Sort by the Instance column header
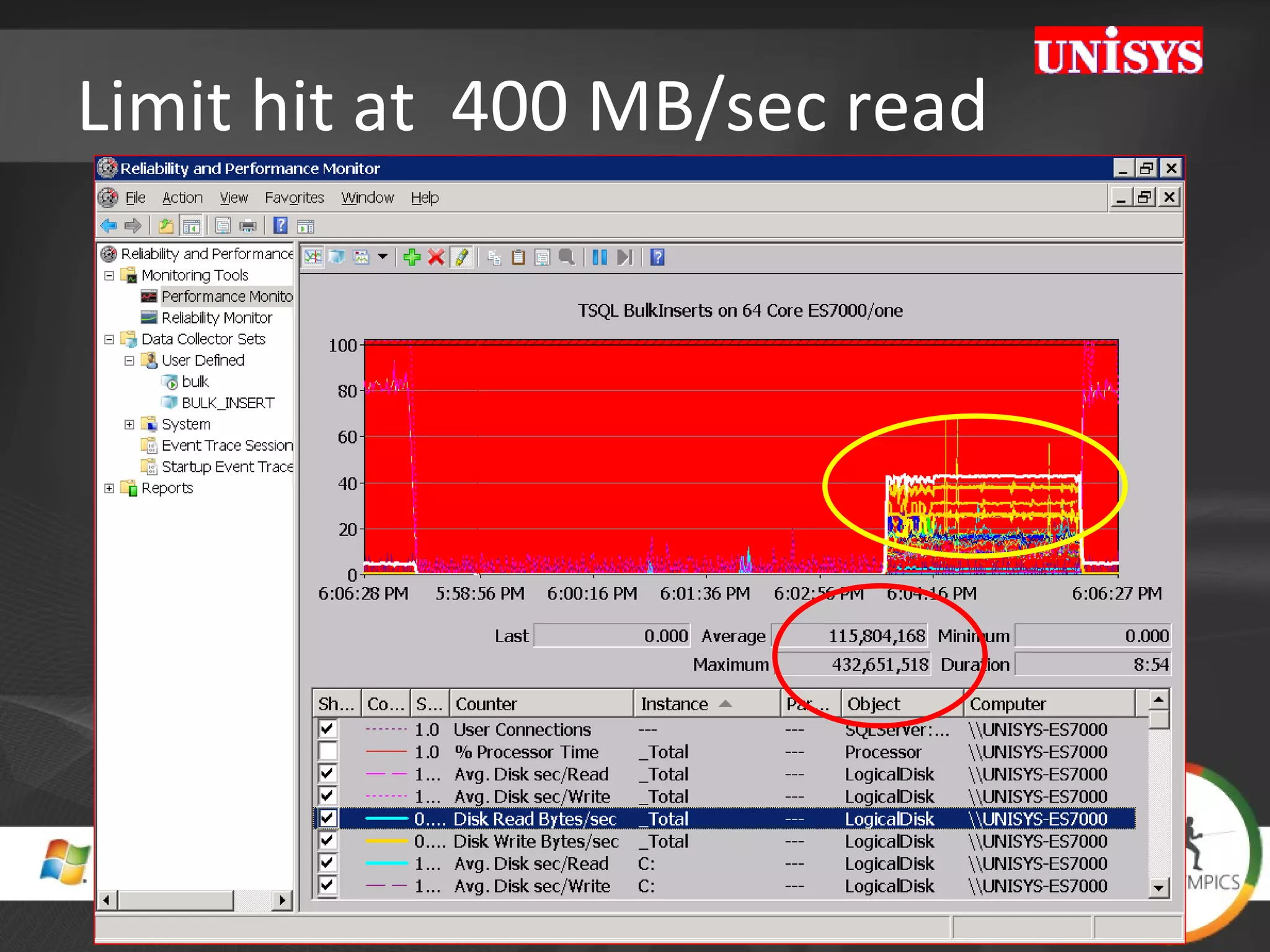 click(707, 704)
